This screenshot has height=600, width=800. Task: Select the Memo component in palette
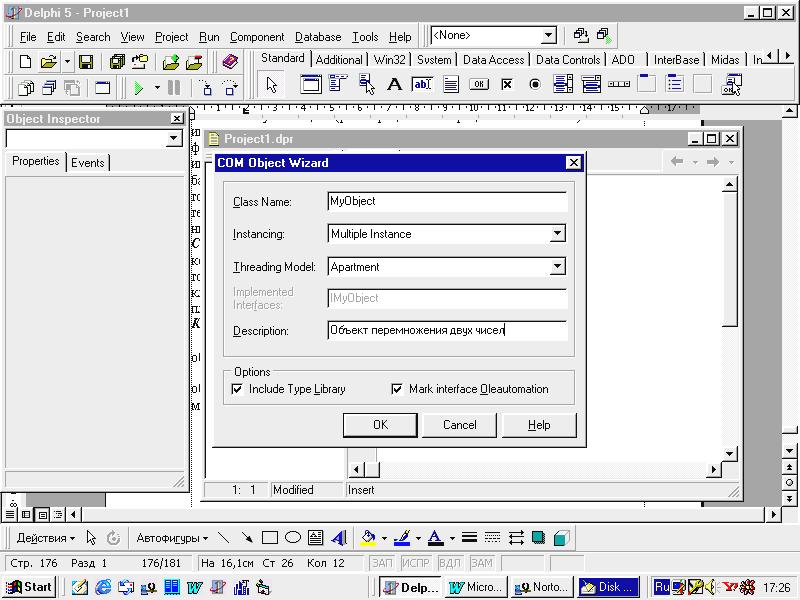pyautogui.click(x=451, y=84)
